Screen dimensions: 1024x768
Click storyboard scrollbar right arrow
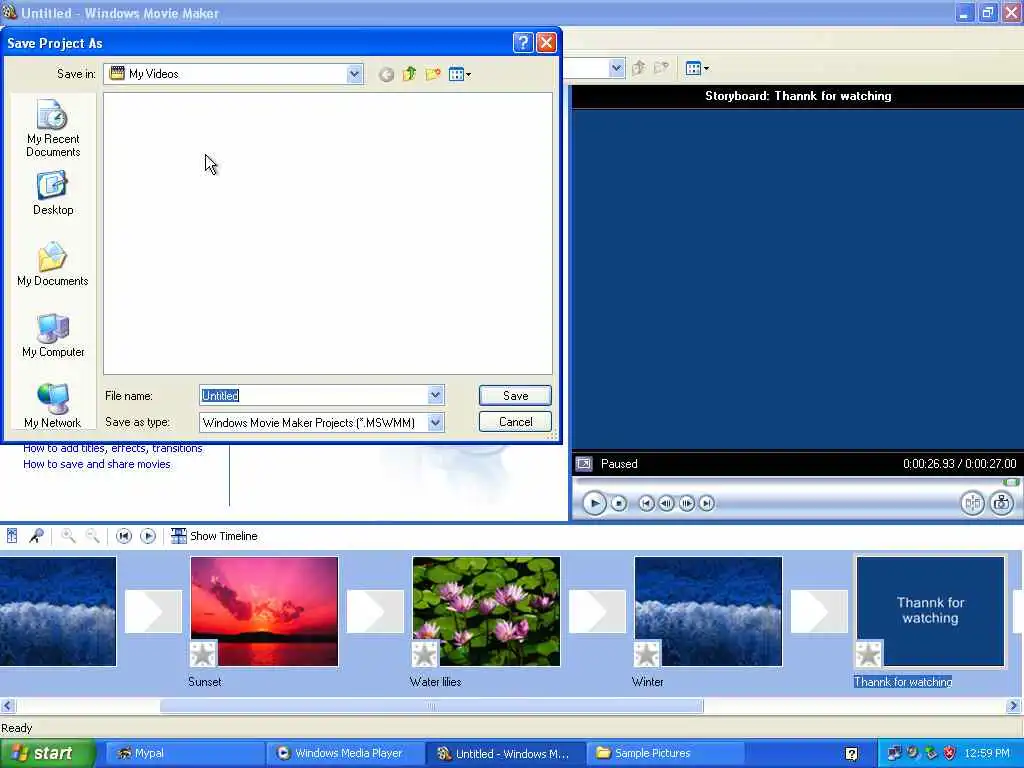click(1014, 706)
